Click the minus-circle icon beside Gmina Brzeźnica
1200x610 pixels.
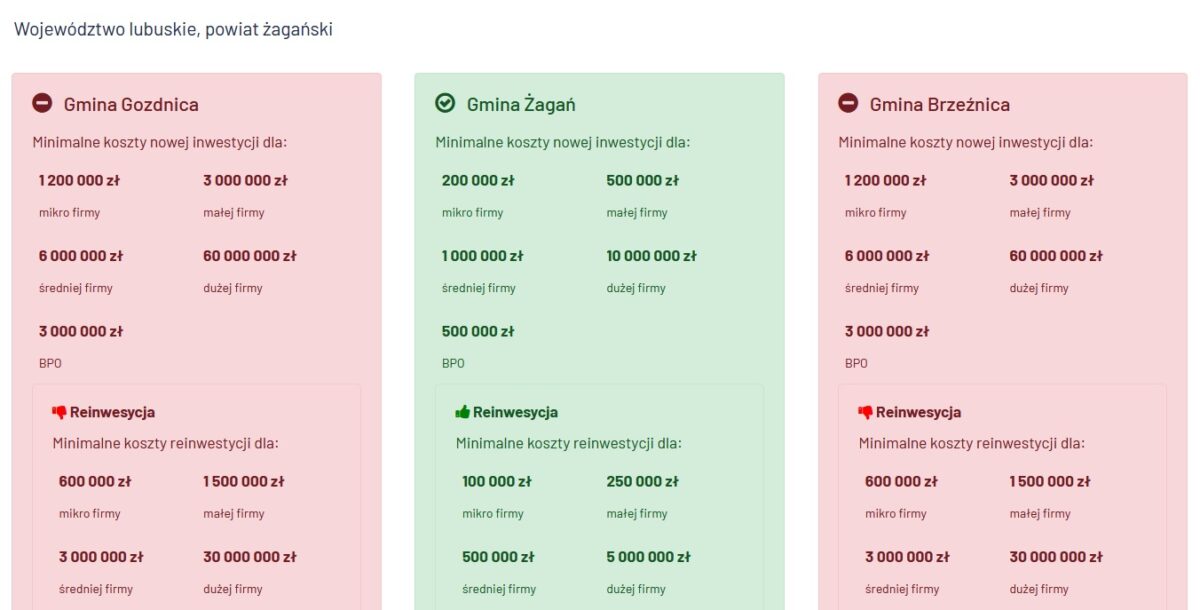coord(848,103)
